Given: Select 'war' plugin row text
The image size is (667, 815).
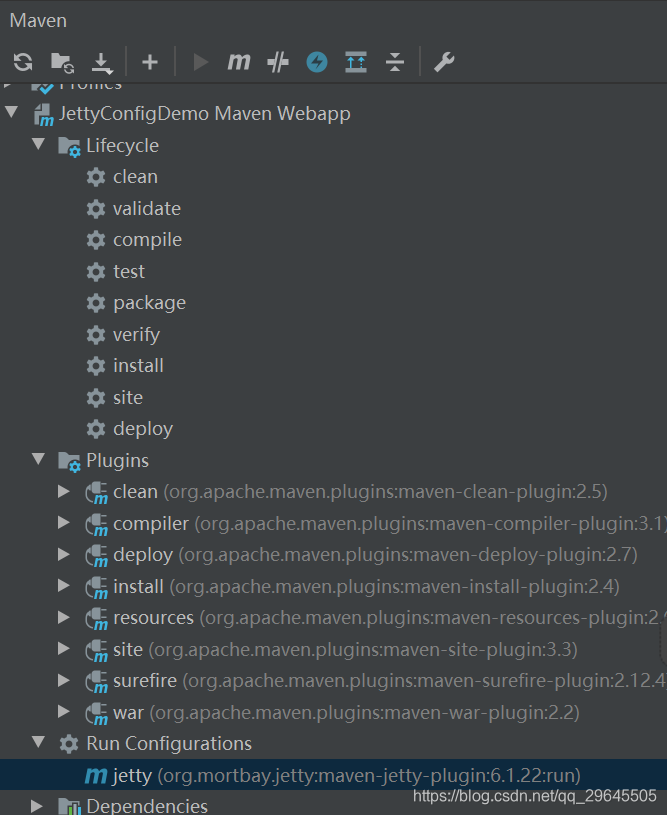Looking at the screenshot, I should coord(128,712).
